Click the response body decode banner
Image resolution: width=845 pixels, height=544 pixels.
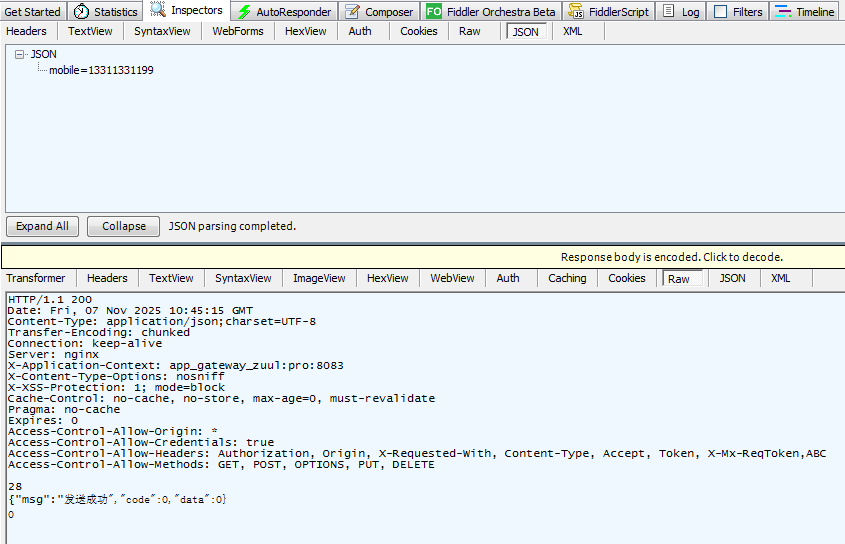click(x=423, y=257)
